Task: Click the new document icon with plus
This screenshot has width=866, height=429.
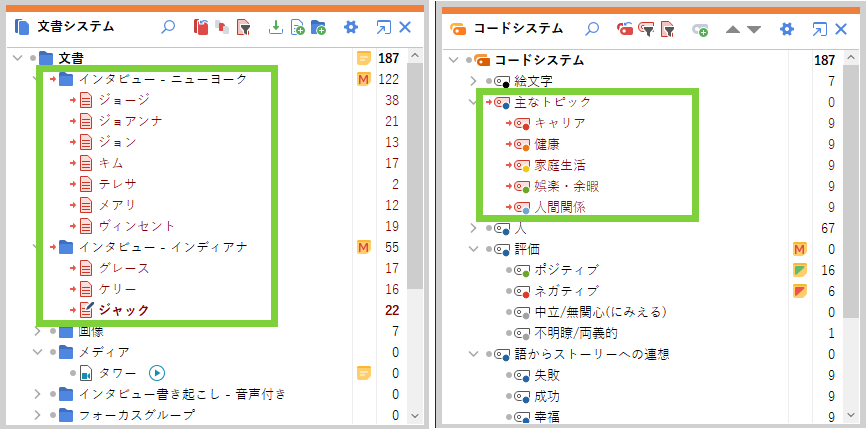Action: coord(297,27)
